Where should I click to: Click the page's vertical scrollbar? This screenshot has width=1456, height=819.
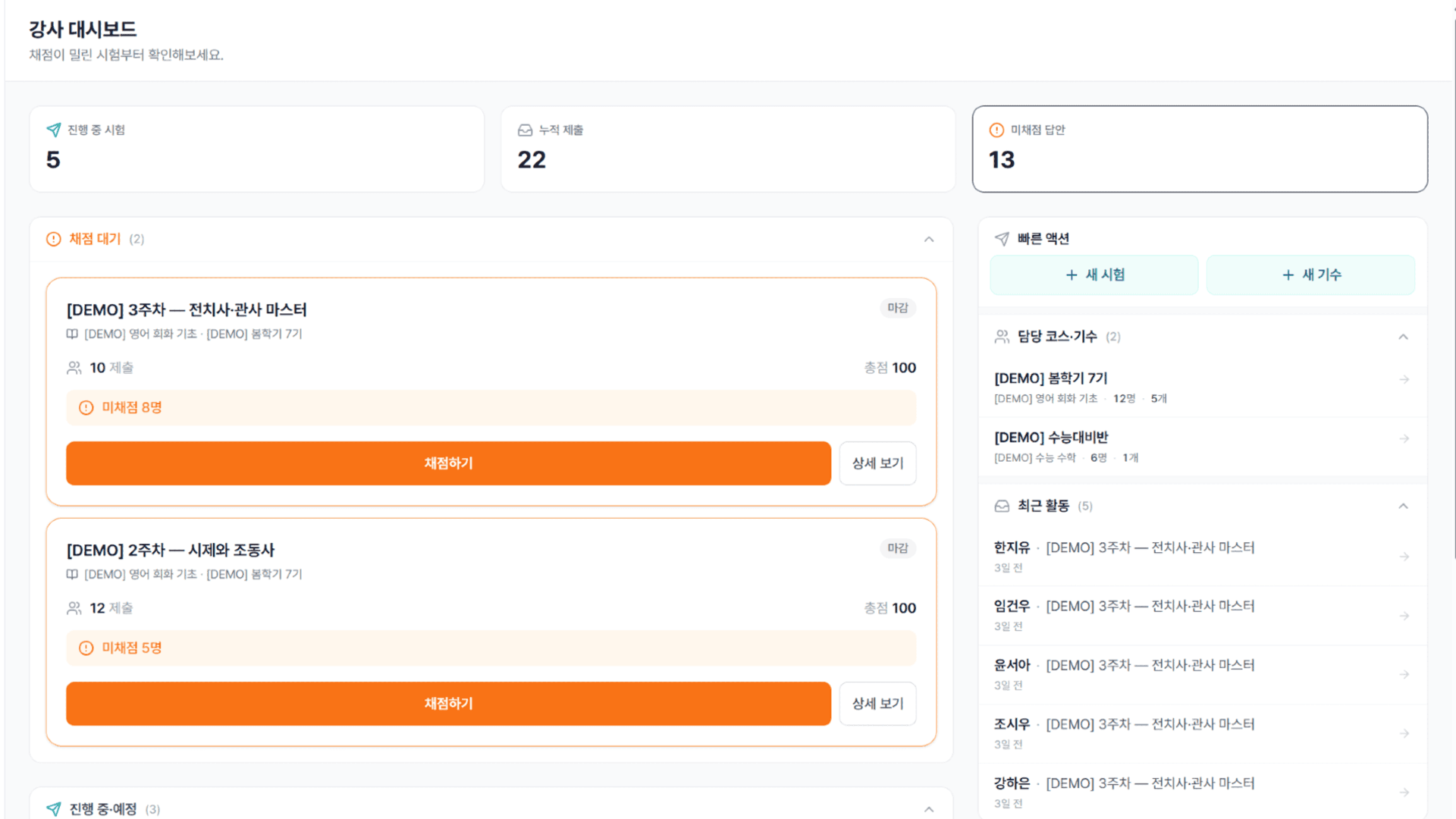click(1453, 288)
